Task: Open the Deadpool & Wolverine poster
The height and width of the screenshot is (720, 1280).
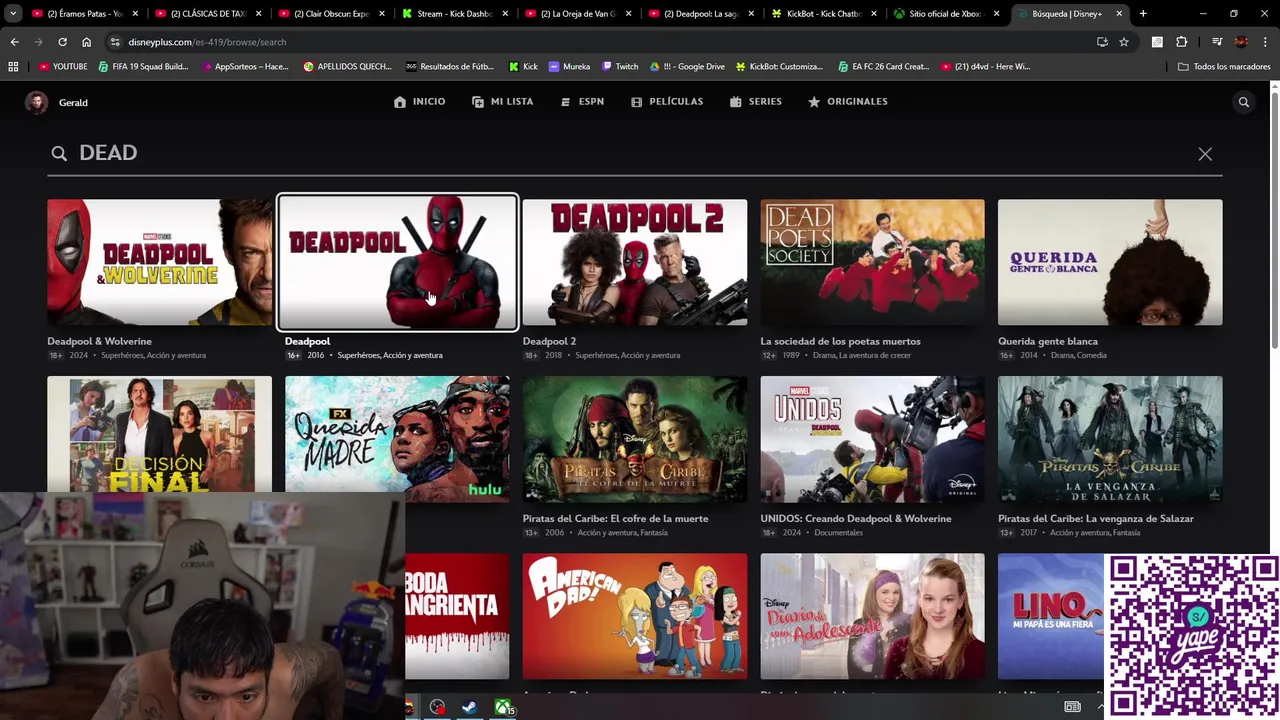Action: (159, 262)
